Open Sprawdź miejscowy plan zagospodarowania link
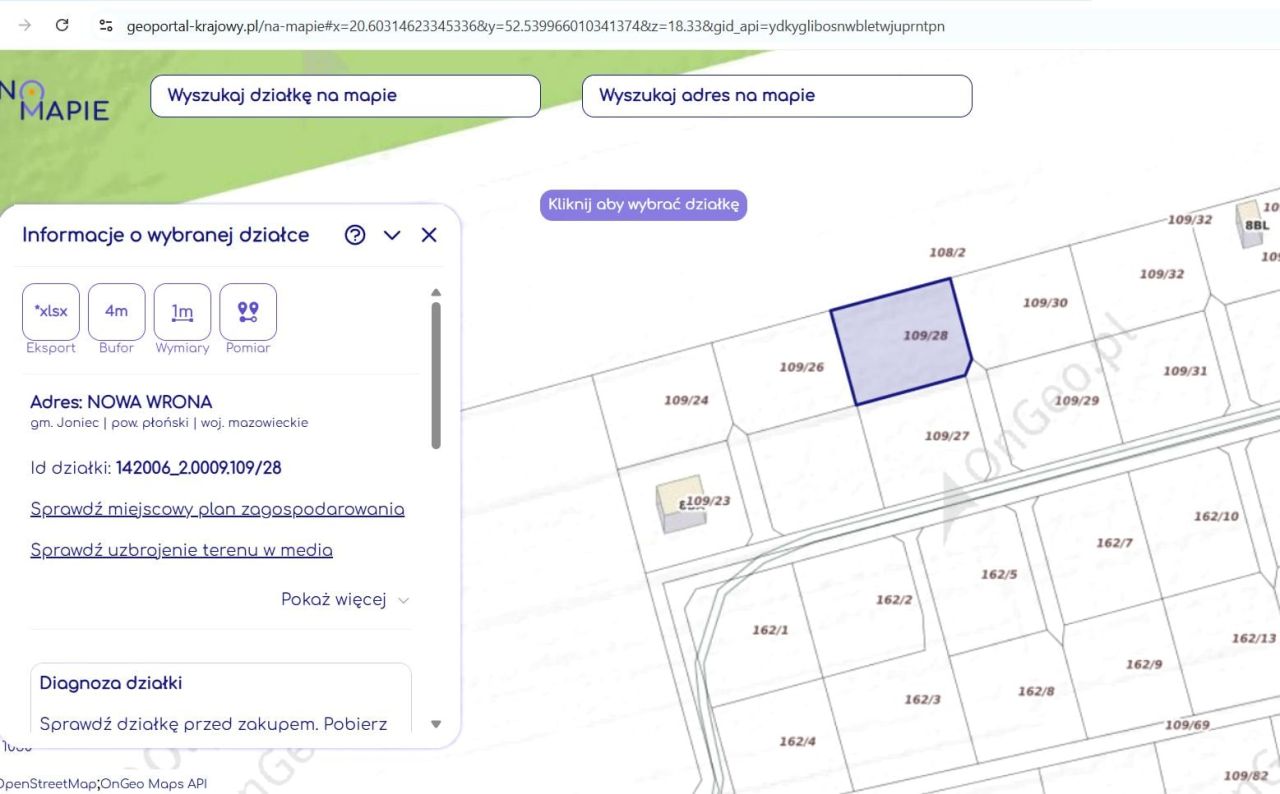 click(217, 509)
